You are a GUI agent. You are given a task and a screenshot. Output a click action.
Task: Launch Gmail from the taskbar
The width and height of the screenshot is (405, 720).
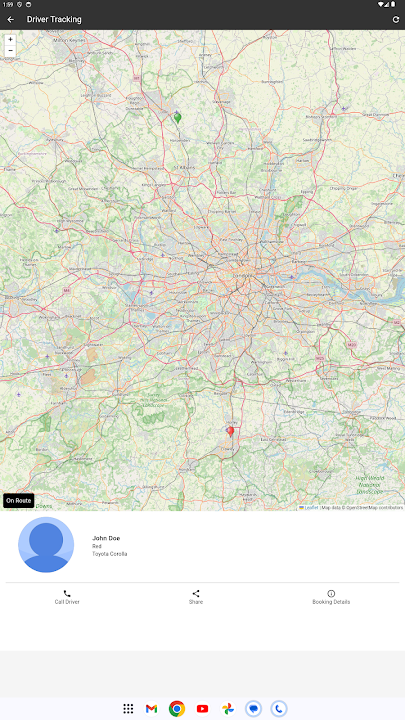pyautogui.click(x=152, y=709)
